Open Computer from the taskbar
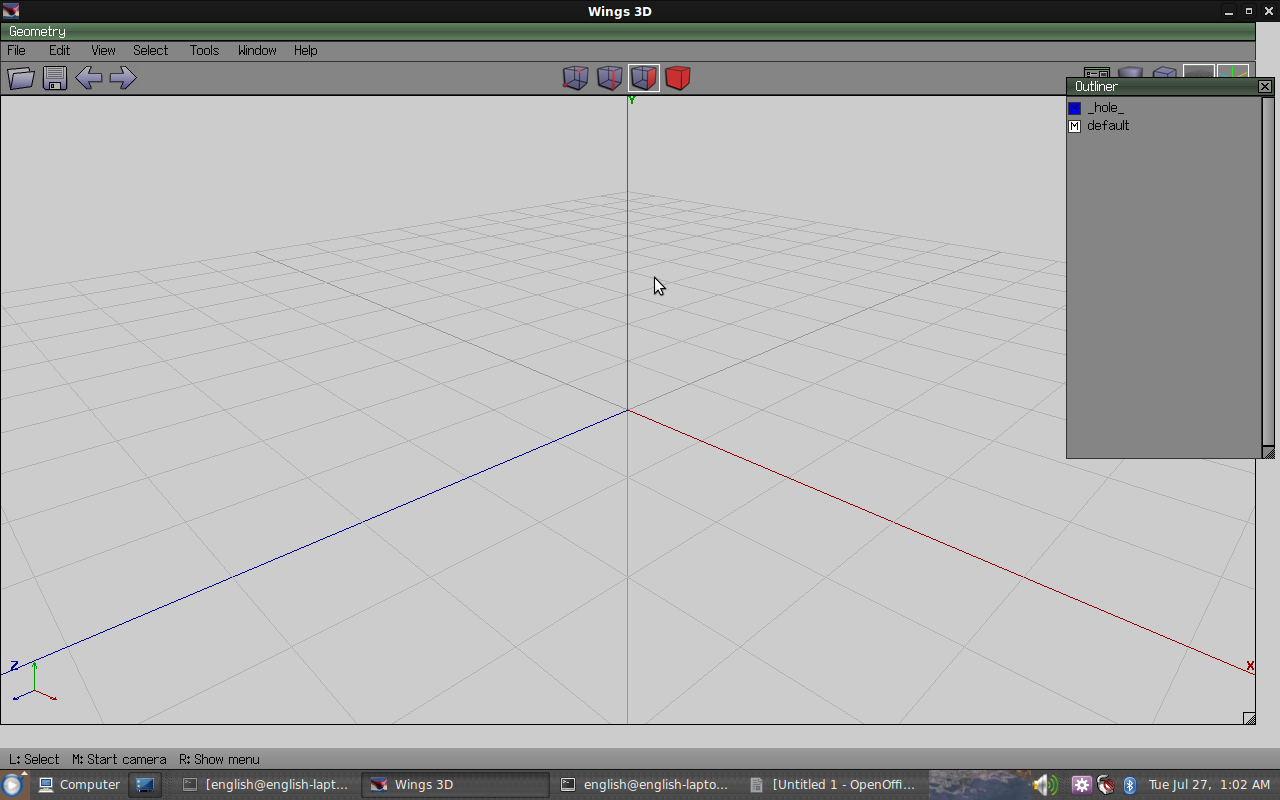This screenshot has width=1280, height=800. [x=79, y=785]
